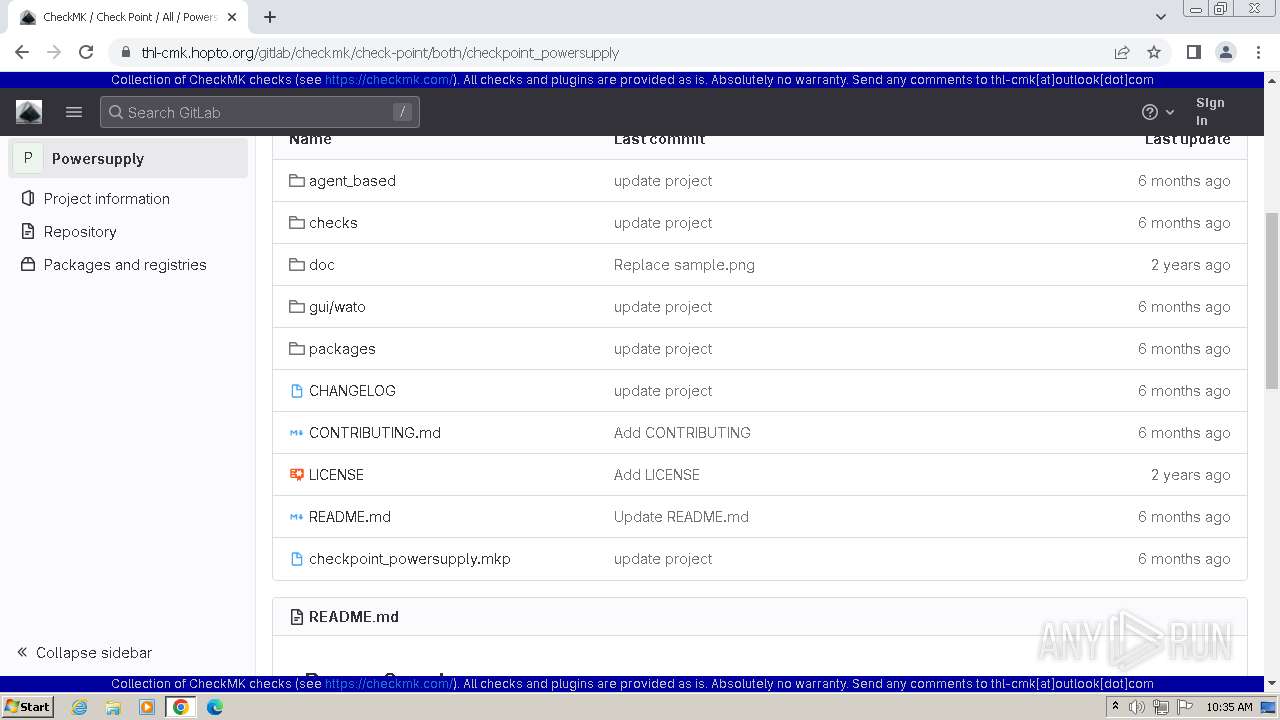Screen dimensions: 1280x720
Task: Launch Internet Explorer from taskbar
Action: pos(79,707)
